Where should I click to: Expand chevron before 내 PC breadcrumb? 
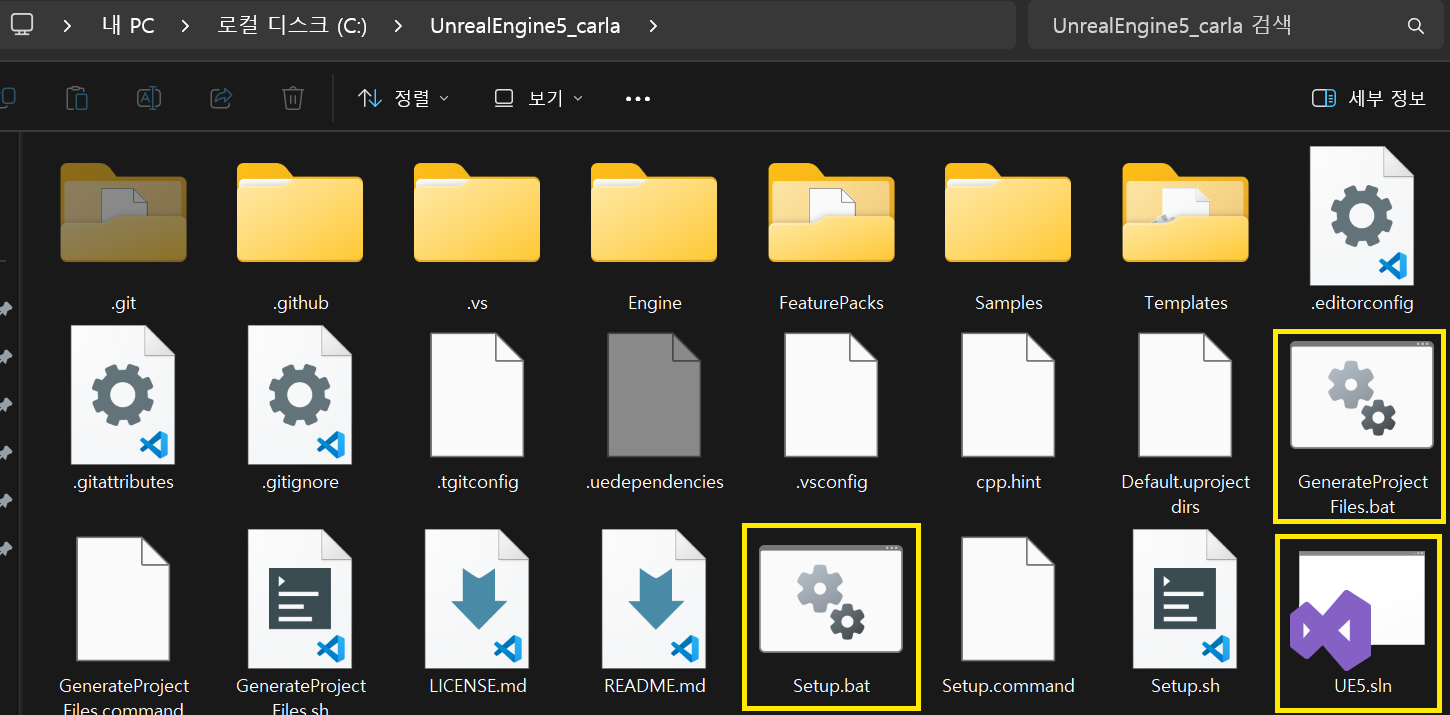(x=68, y=26)
